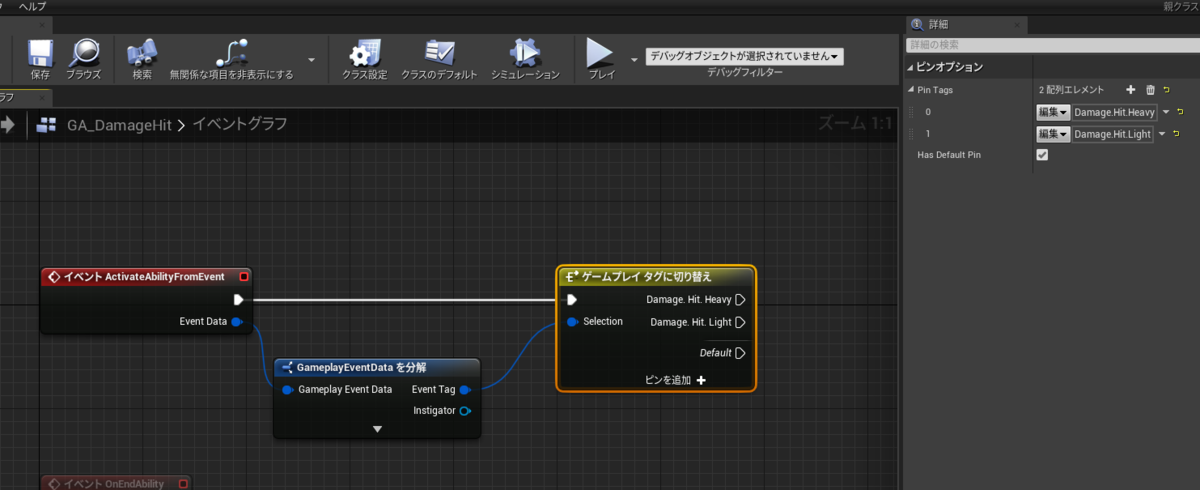The height and width of the screenshot is (490, 1200).
Task: Click the 親クラス label at top right
Action: (x=1181, y=6)
